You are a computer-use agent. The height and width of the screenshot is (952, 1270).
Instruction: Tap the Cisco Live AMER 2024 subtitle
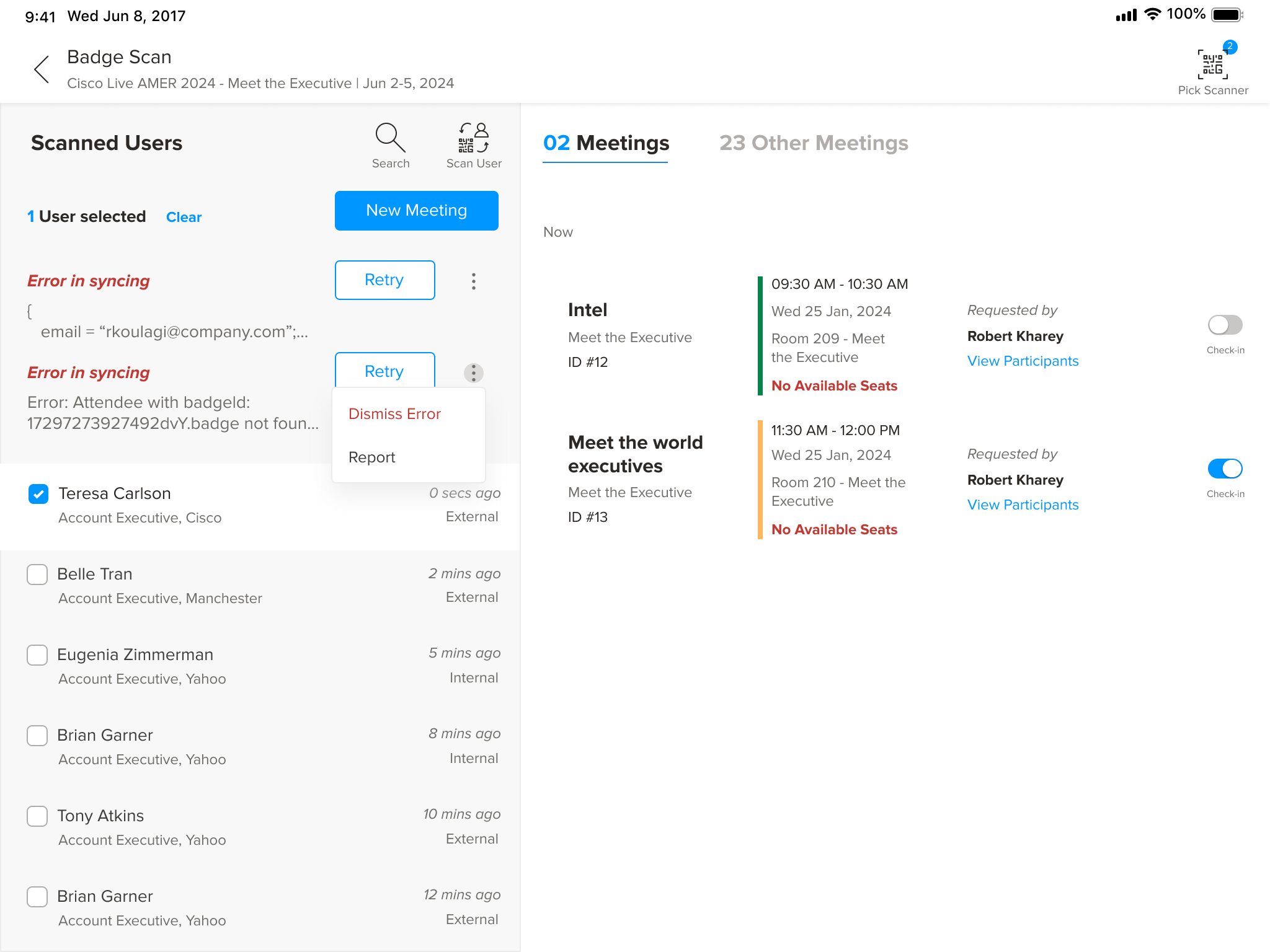[x=260, y=83]
